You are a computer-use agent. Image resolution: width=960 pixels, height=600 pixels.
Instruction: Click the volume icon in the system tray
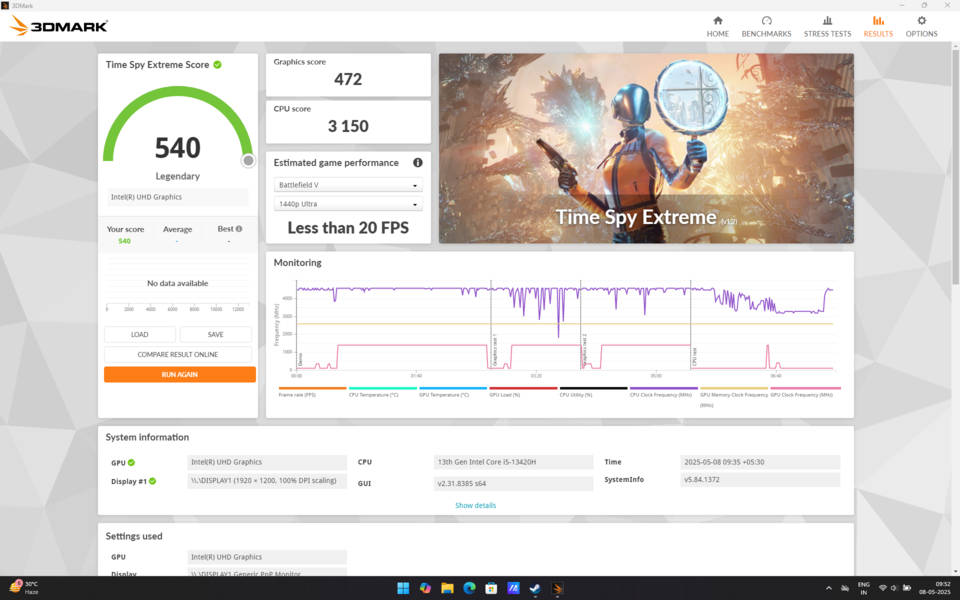pos(894,588)
